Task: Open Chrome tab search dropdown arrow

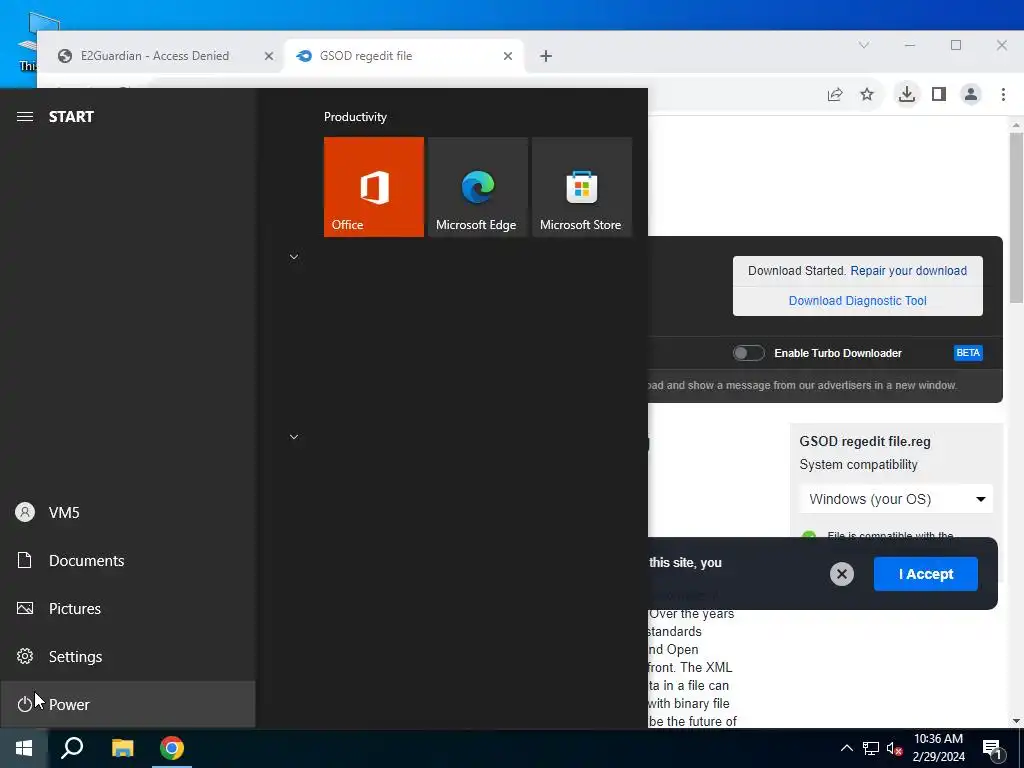Action: click(x=863, y=45)
